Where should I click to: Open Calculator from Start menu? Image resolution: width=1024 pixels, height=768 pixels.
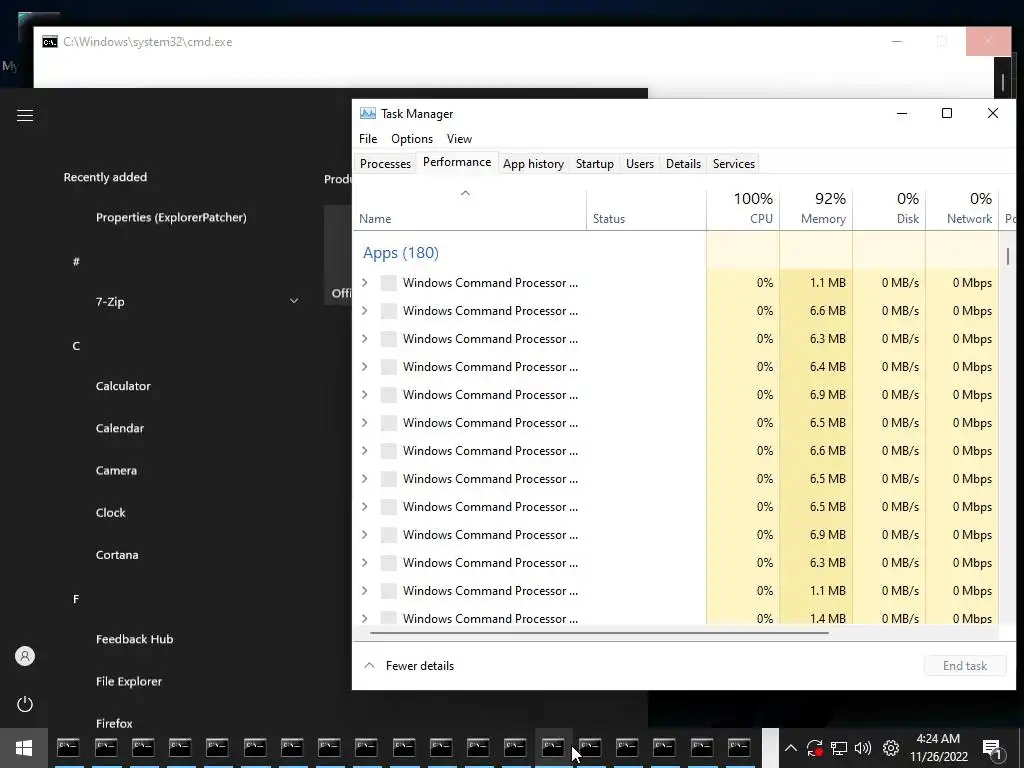coord(123,386)
